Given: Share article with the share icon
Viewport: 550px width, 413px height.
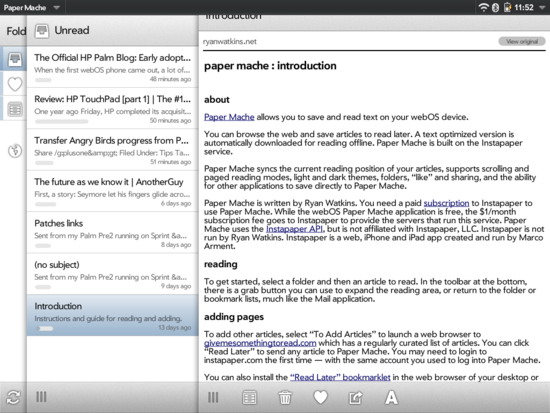Looking at the screenshot, I should [355, 398].
